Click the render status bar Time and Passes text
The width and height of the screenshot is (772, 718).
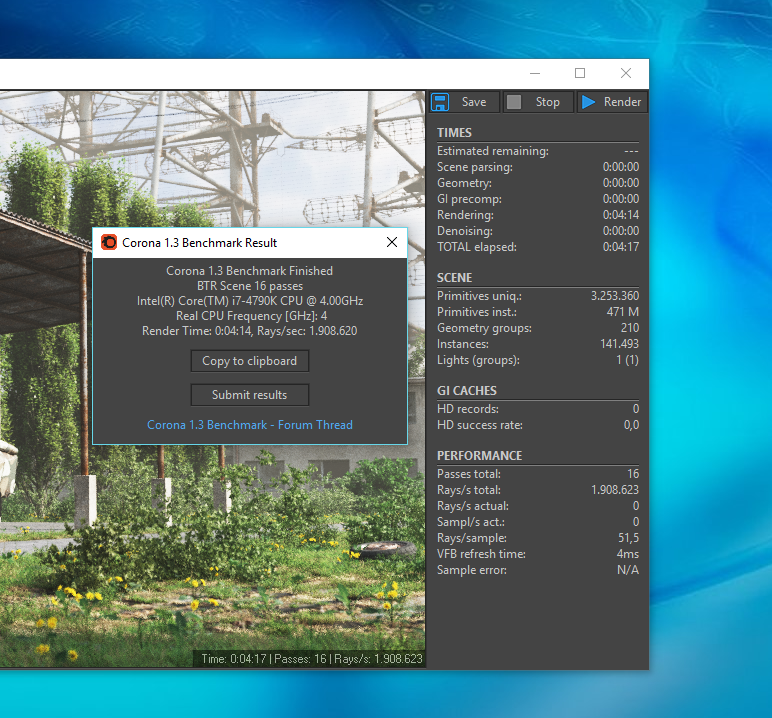pos(312,659)
